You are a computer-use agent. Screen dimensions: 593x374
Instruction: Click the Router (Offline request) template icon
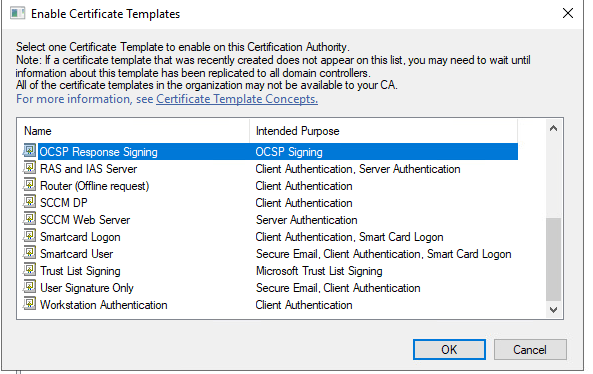coord(29,185)
